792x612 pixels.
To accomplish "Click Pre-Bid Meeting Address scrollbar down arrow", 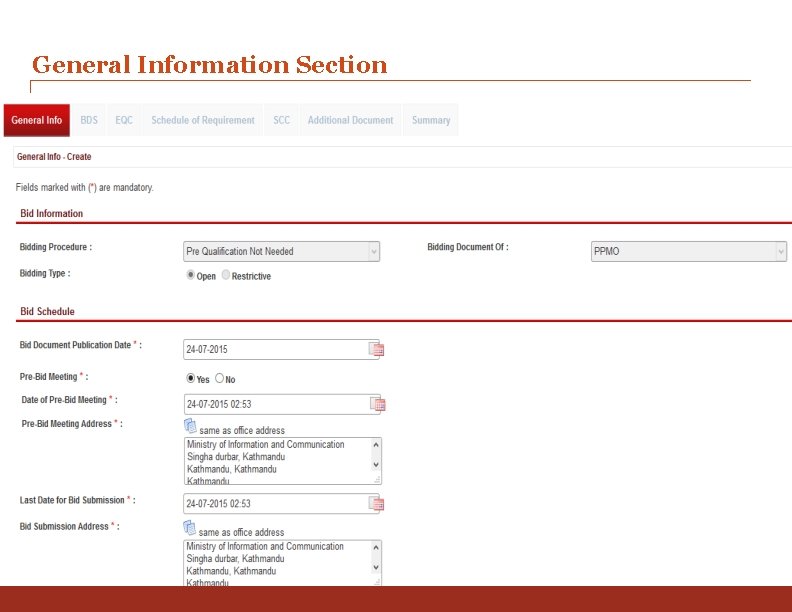I will [376, 465].
